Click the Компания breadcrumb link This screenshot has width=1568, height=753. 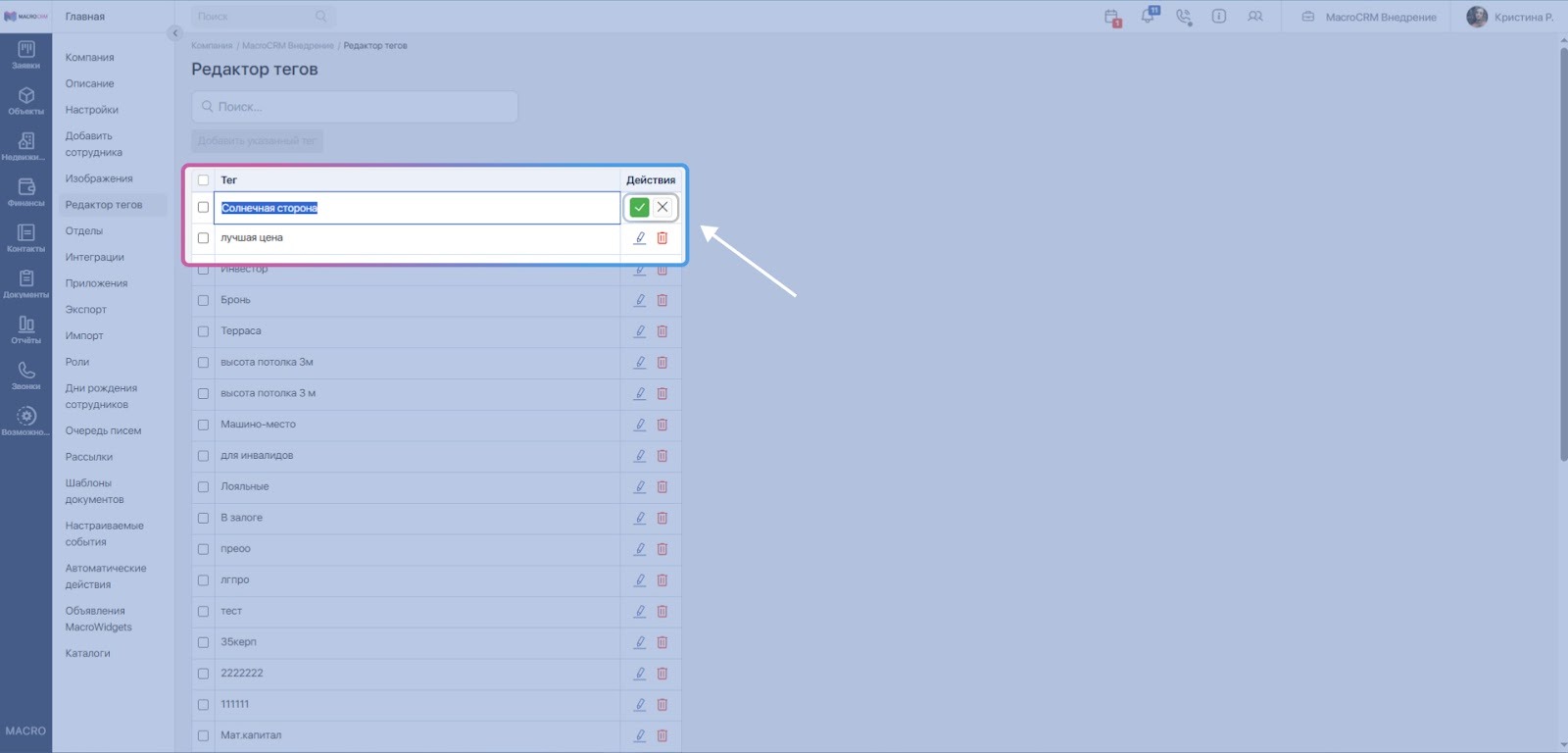212,46
